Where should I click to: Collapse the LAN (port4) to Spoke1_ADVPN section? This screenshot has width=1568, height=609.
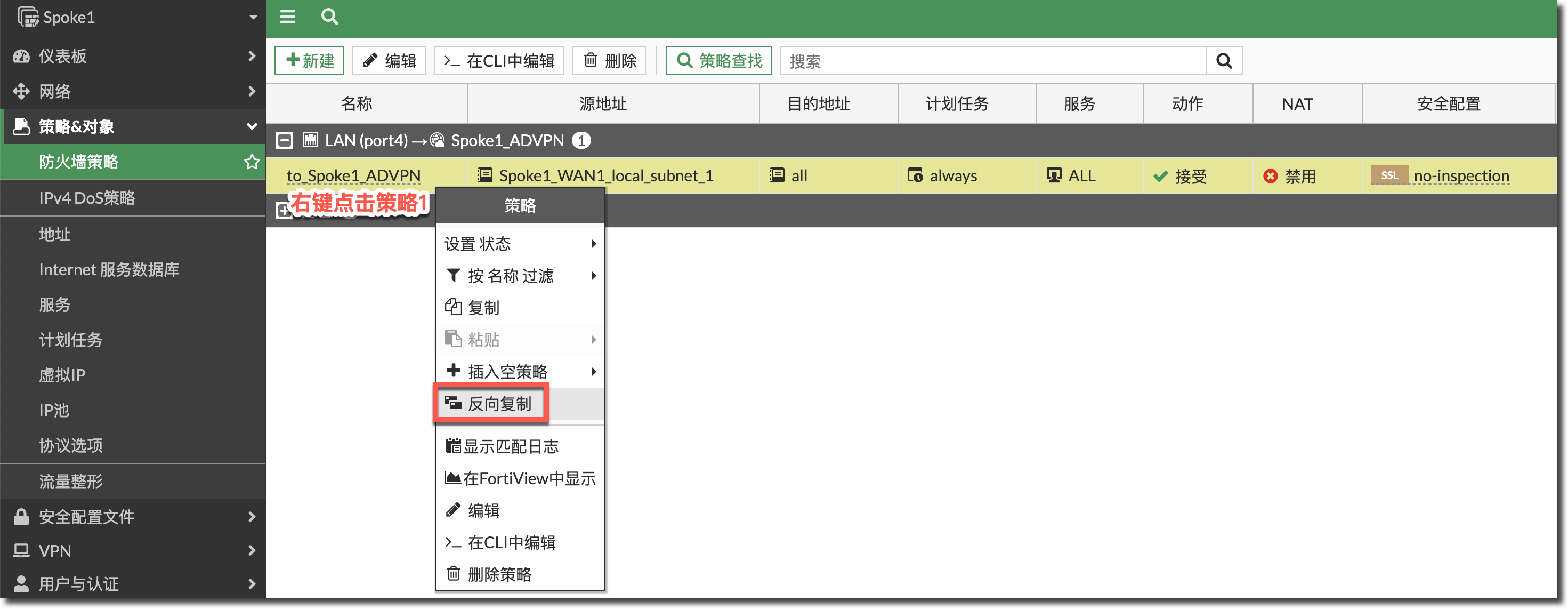pos(284,141)
